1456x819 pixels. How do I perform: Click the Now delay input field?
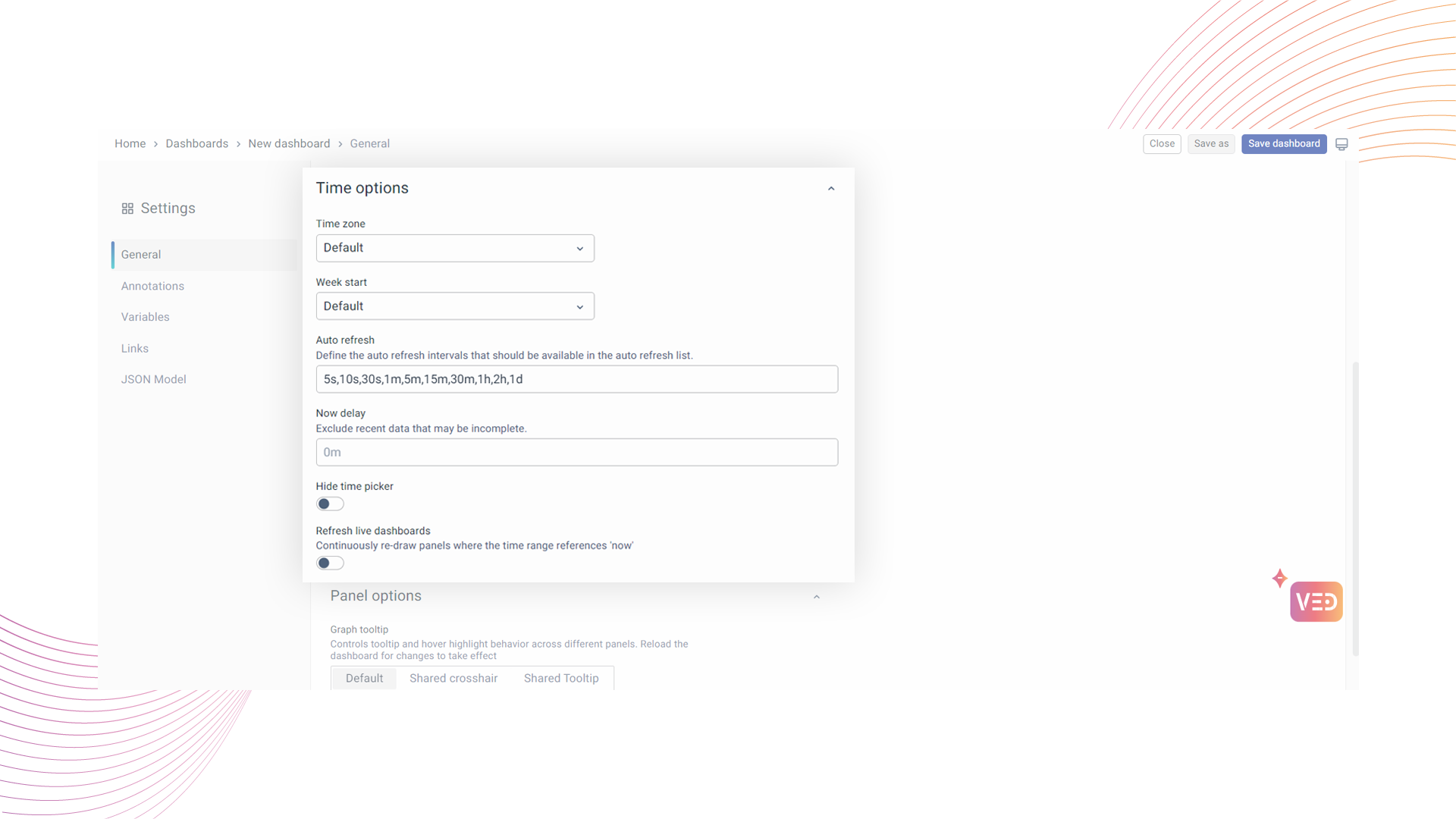coord(576,453)
